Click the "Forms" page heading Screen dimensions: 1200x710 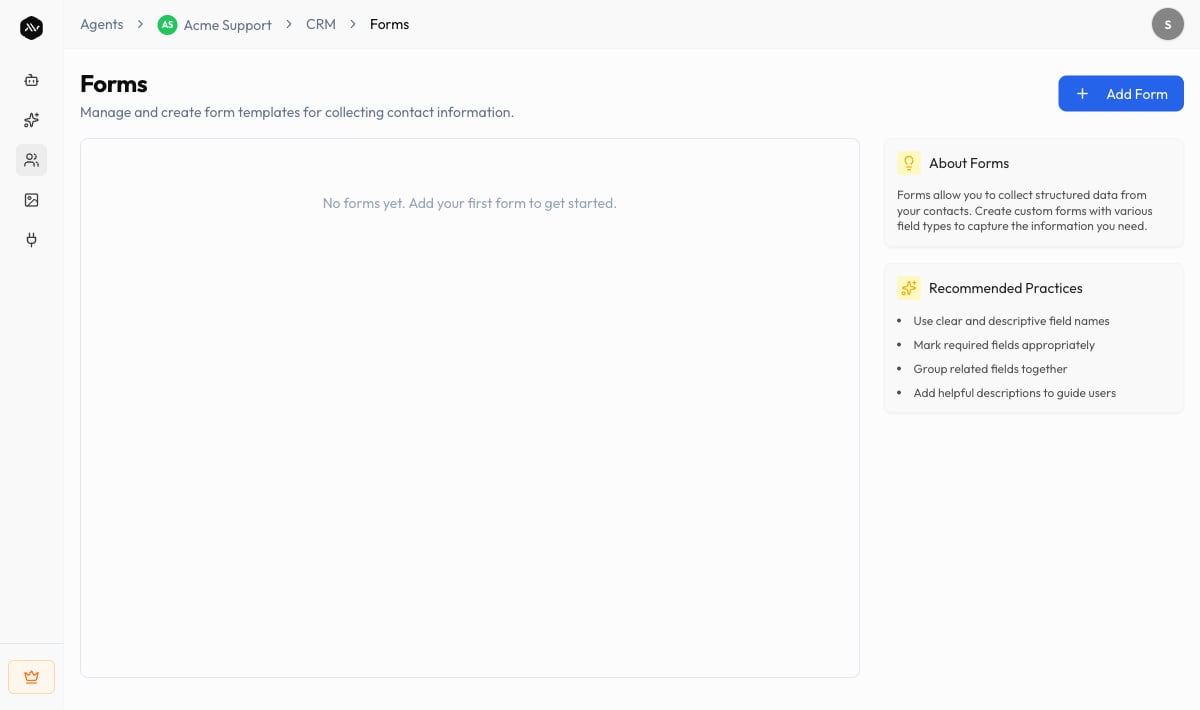coord(114,84)
